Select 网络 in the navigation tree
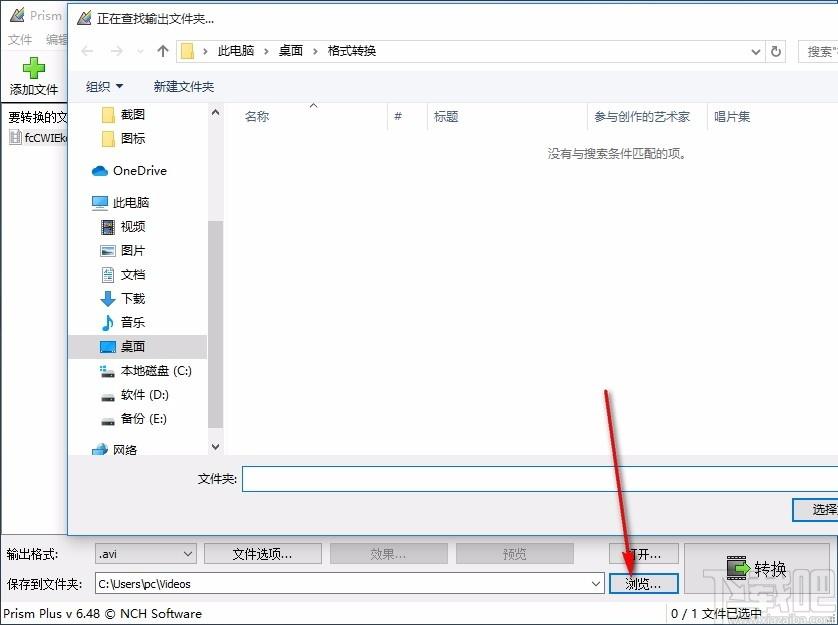The height and width of the screenshot is (625, 838). coord(114,450)
